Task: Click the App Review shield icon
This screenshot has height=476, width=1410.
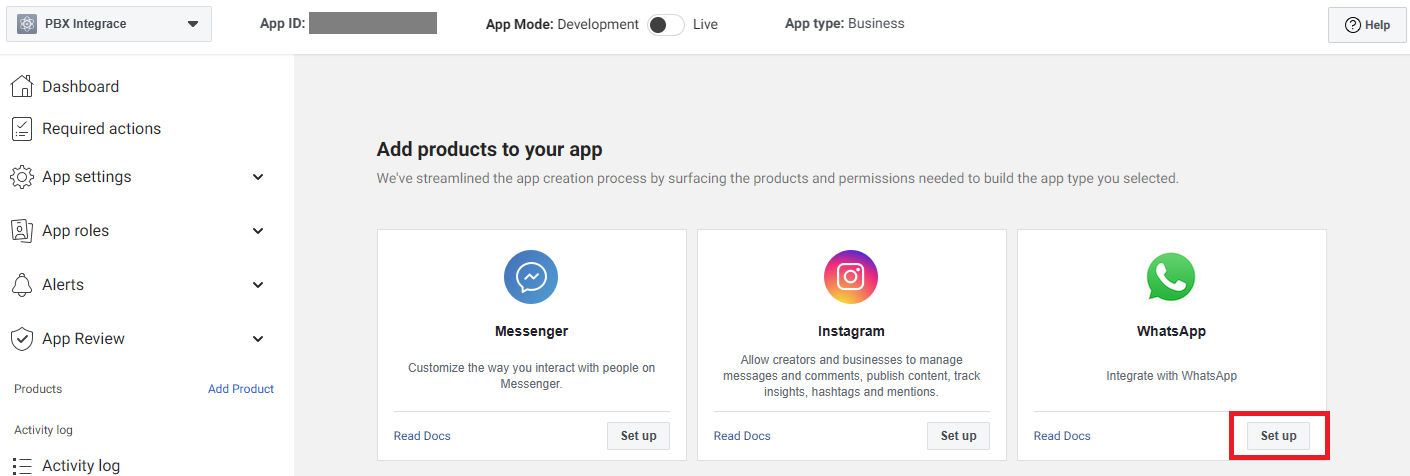Action: pos(22,339)
